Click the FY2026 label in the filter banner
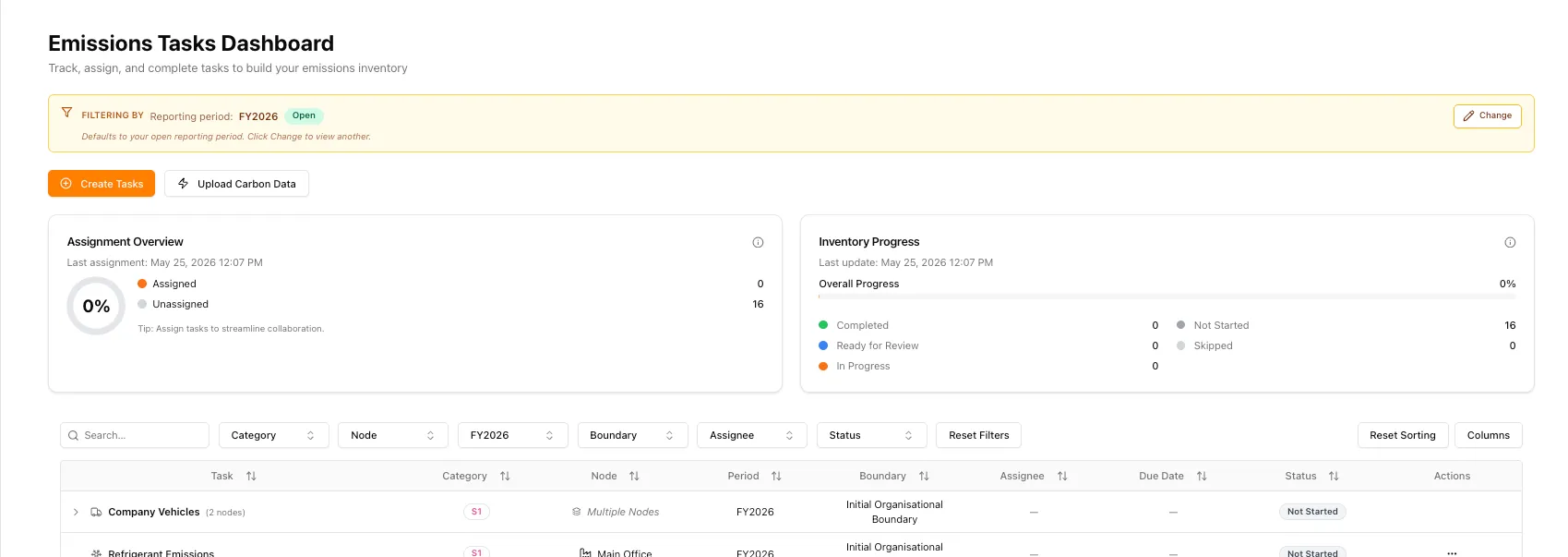 tap(258, 116)
